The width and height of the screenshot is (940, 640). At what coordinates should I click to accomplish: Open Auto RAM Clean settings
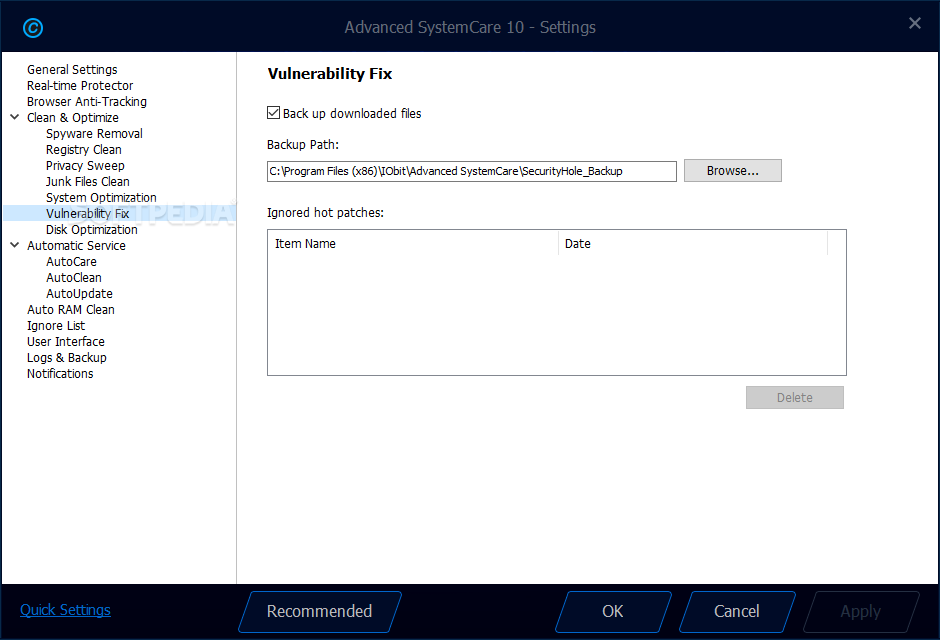[x=71, y=310]
